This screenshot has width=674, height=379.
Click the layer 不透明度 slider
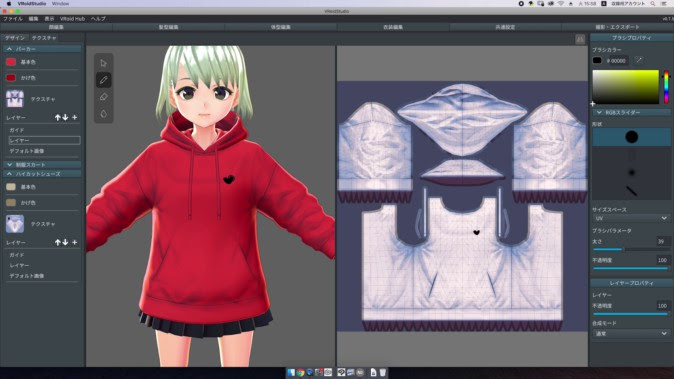(x=631, y=314)
